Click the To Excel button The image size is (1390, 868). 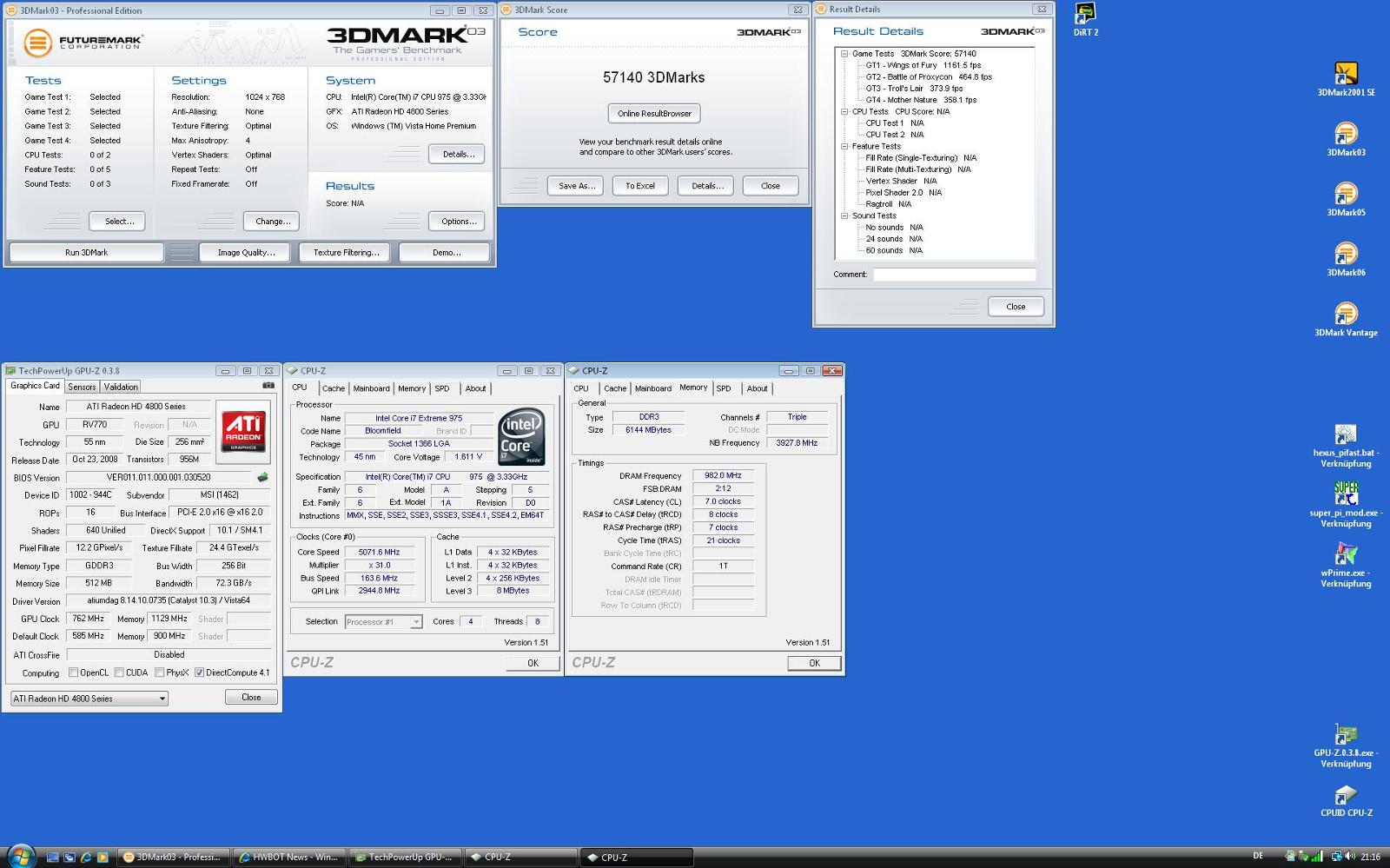coord(640,186)
